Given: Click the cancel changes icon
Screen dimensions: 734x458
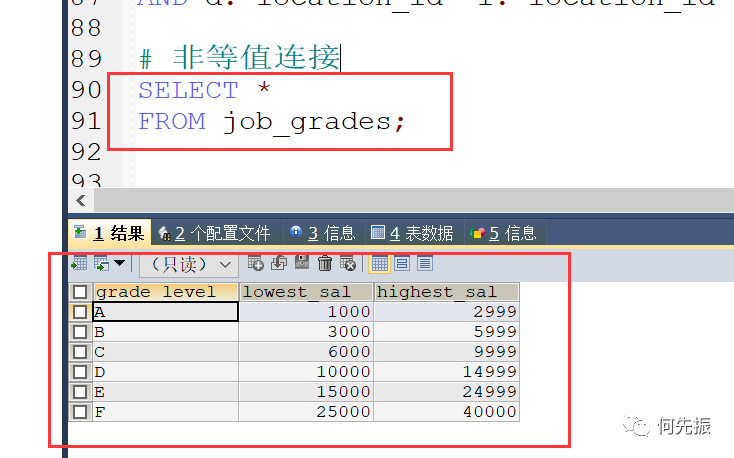Looking at the screenshot, I should [348, 263].
